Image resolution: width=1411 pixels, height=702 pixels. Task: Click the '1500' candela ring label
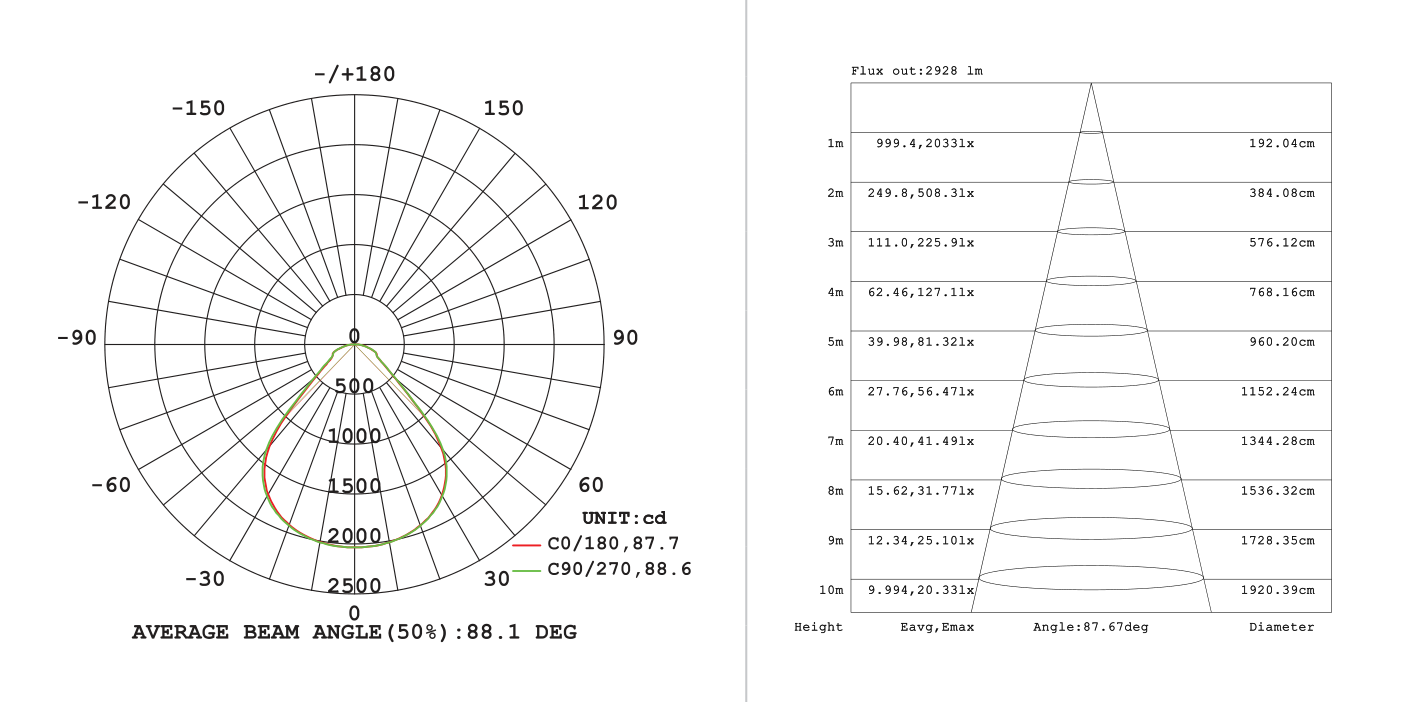[354, 486]
